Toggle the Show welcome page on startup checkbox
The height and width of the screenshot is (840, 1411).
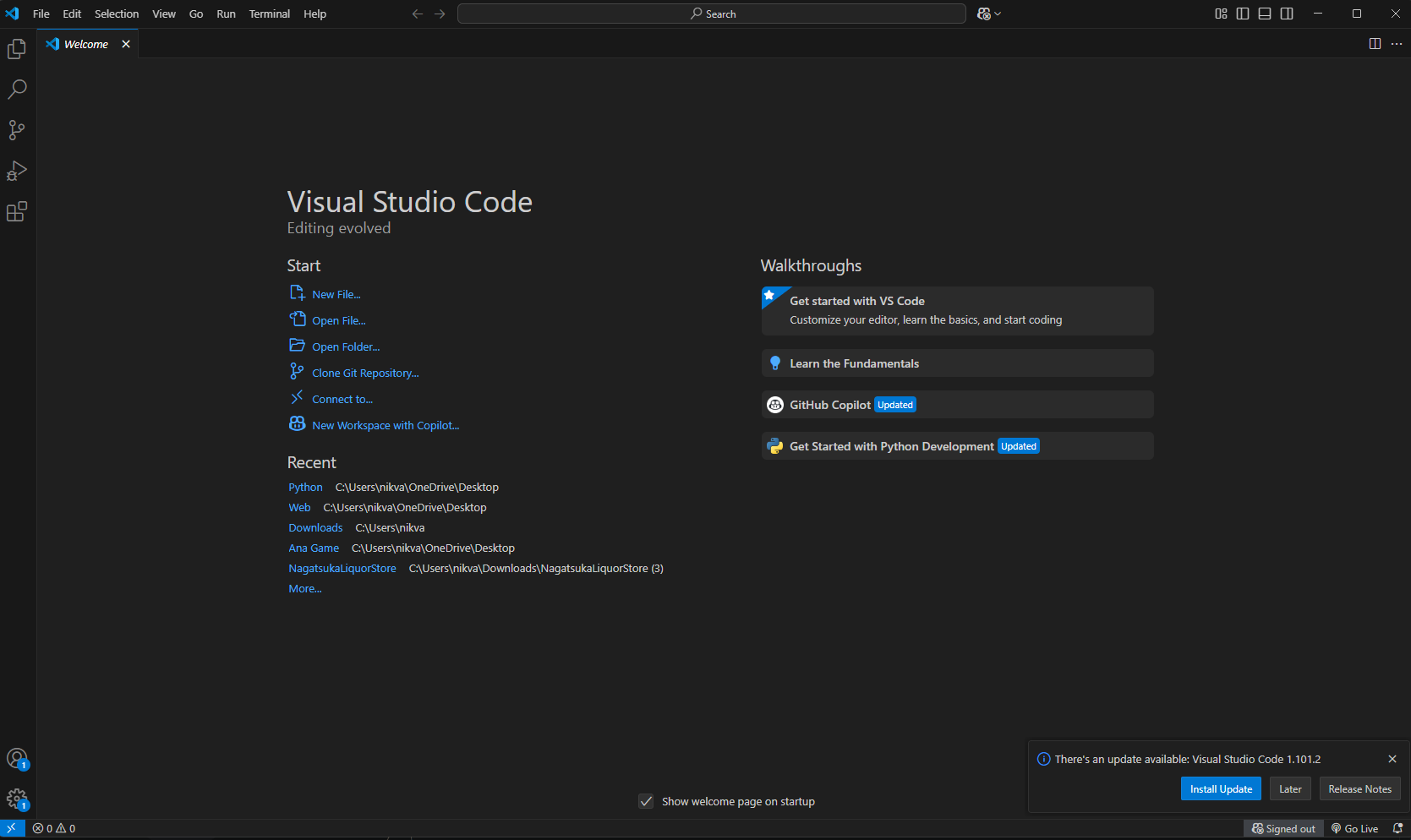pyautogui.click(x=647, y=801)
